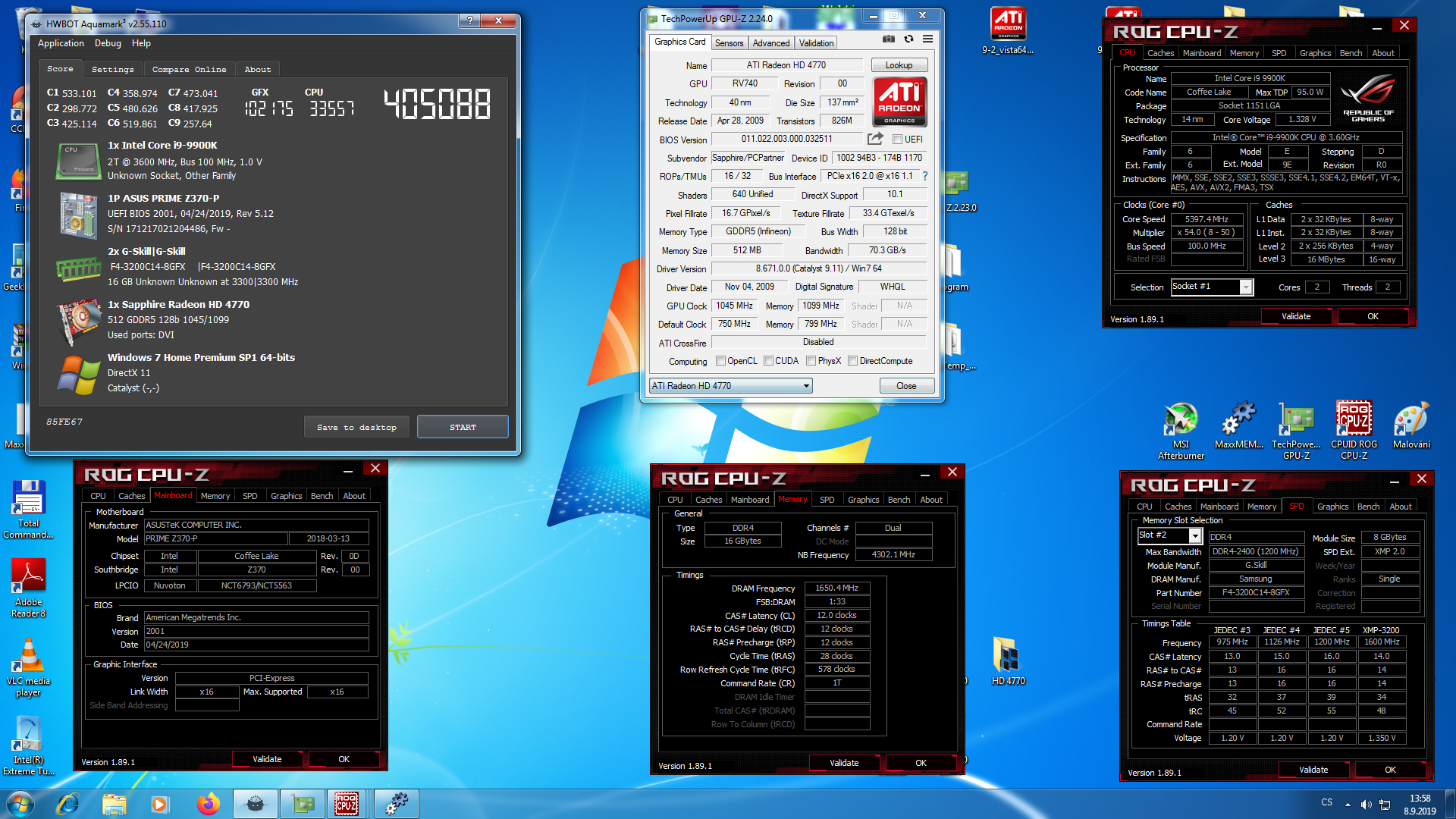Click the GPU-Z Close button
The height and width of the screenshot is (819, 1456).
tap(906, 386)
